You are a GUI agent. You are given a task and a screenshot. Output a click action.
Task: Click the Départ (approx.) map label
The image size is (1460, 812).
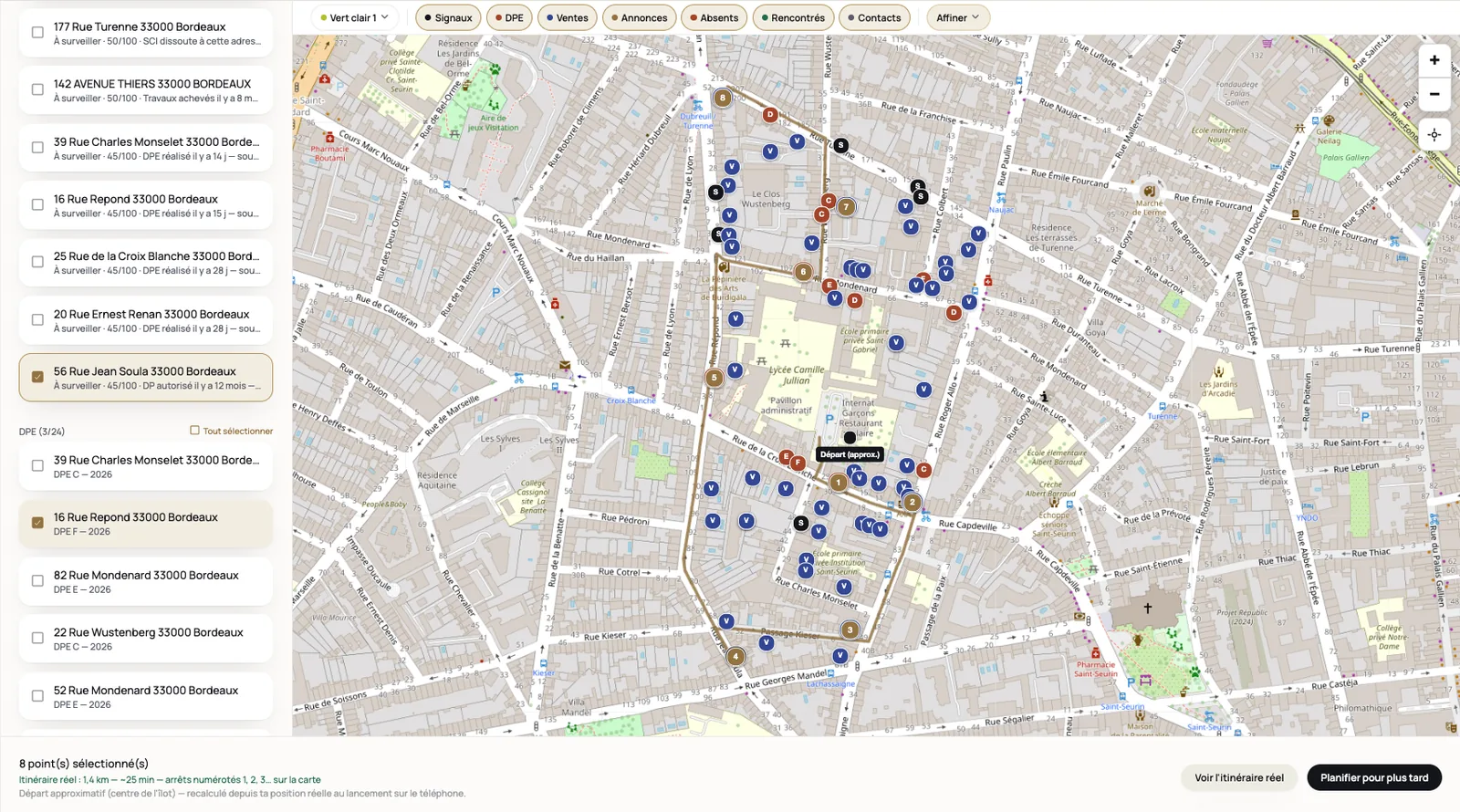click(x=850, y=454)
